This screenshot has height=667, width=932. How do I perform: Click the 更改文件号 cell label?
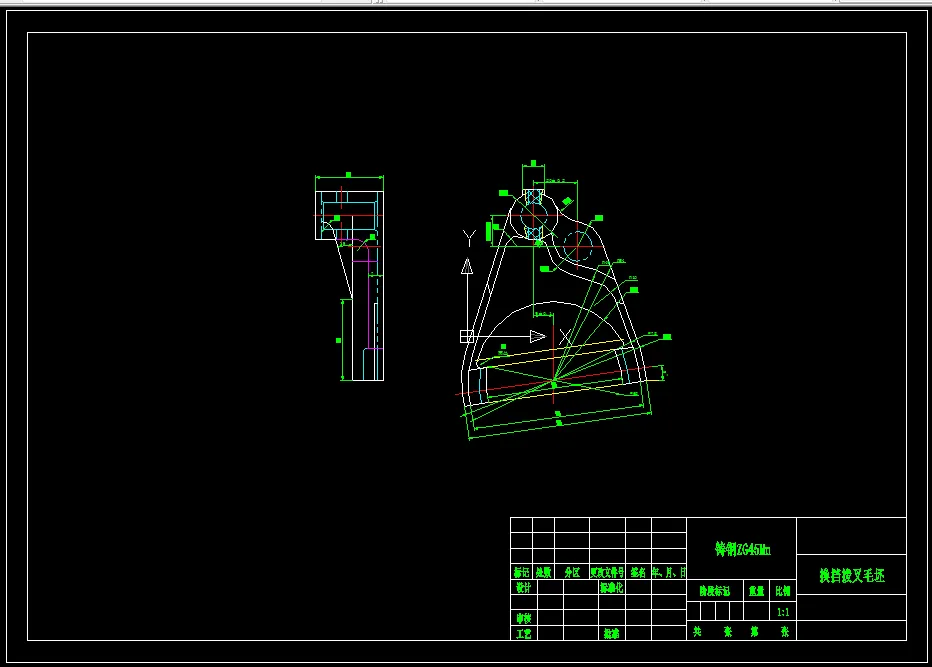click(x=607, y=572)
